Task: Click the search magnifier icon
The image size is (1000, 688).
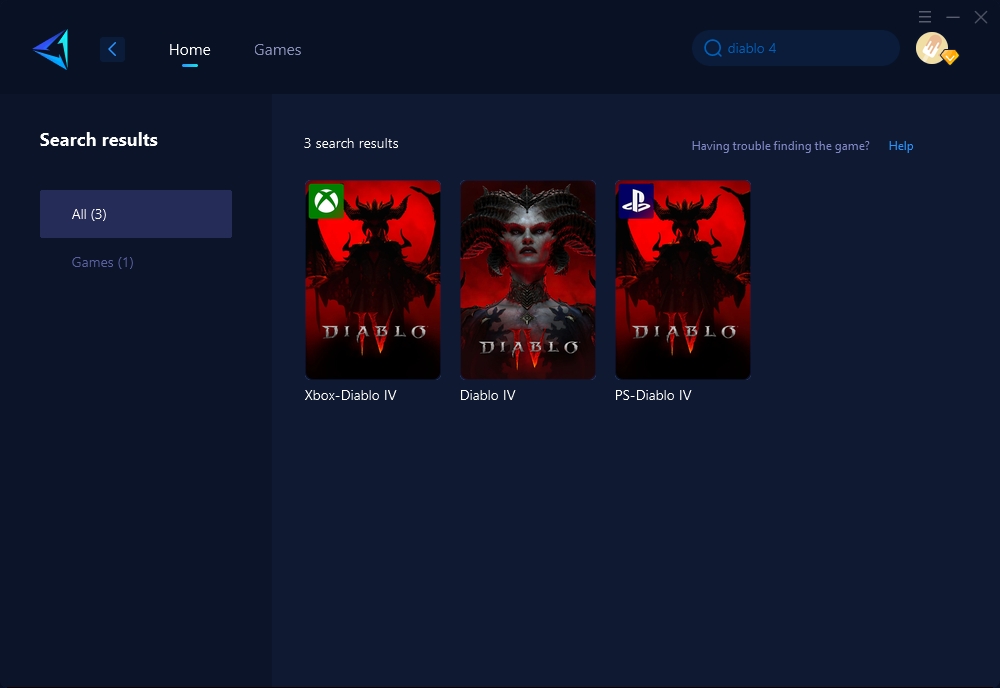Action: click(x=713, y=48)
